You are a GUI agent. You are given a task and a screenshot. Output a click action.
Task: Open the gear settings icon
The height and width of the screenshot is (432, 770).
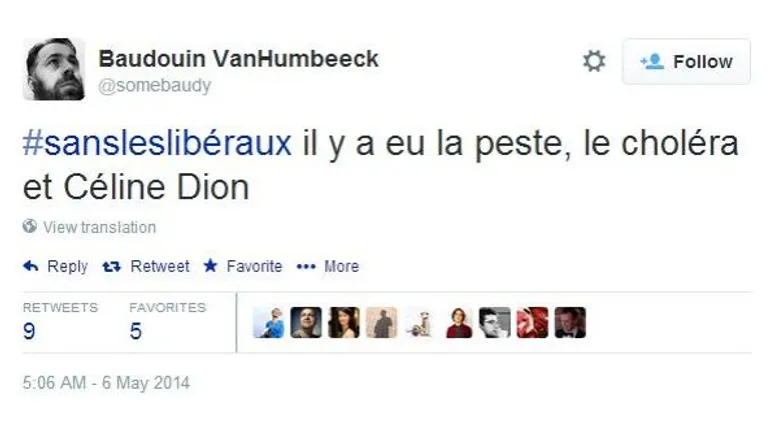[x=594, y=61]
